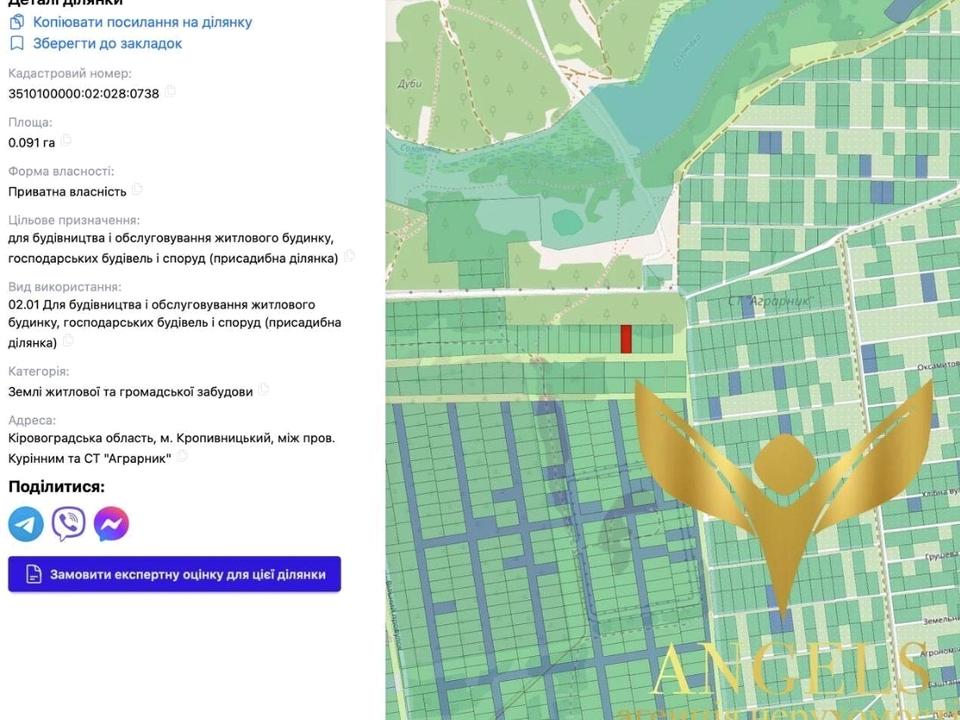Copy the cadastral number 3510100000:02:028:0738
Screen dimensions: 960x720
(x=170, y=93)
